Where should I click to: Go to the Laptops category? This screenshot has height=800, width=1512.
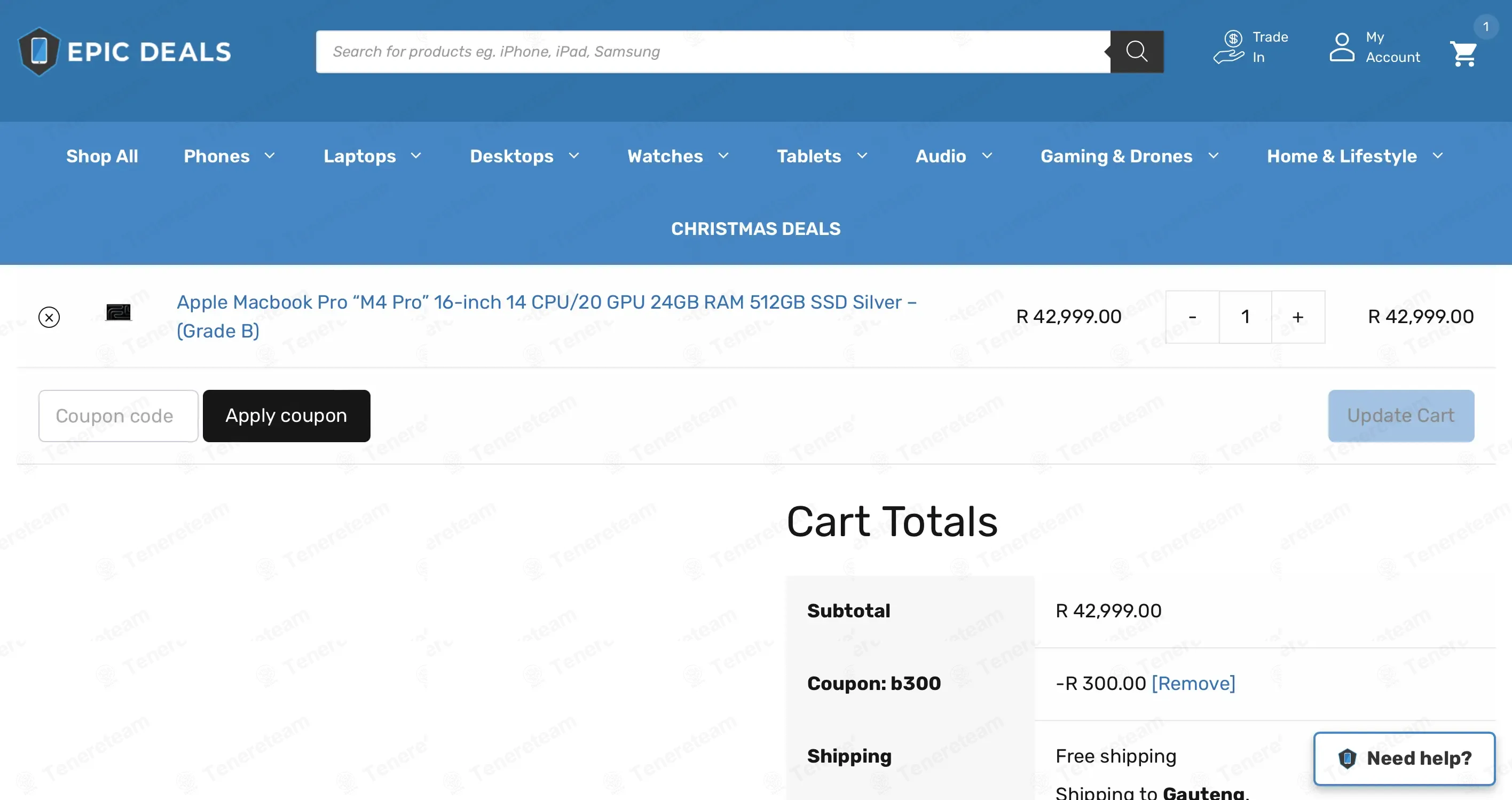pyautogui.click(x=360, y=156)
